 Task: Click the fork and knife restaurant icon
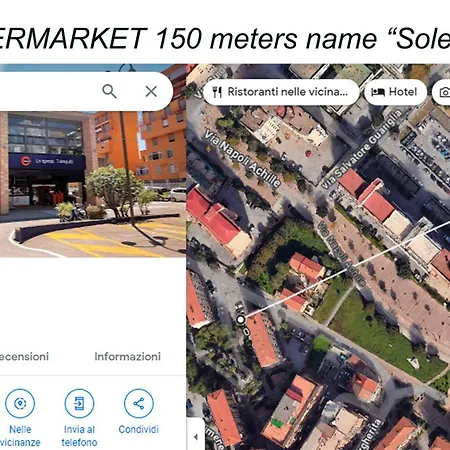tap(217, 92)
